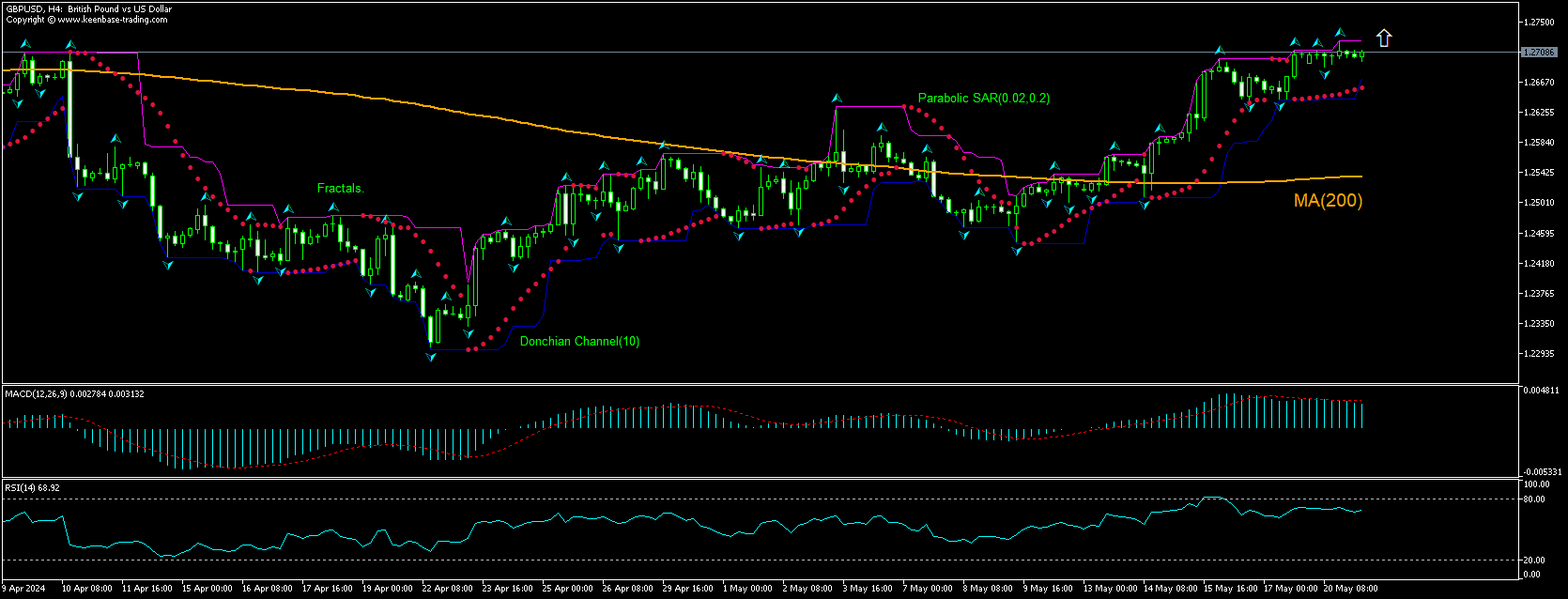Click the 10 Apr 08:00 time label
Image resolution: width=1568 pixels, height=599 pixels.
tap(87, 589)
